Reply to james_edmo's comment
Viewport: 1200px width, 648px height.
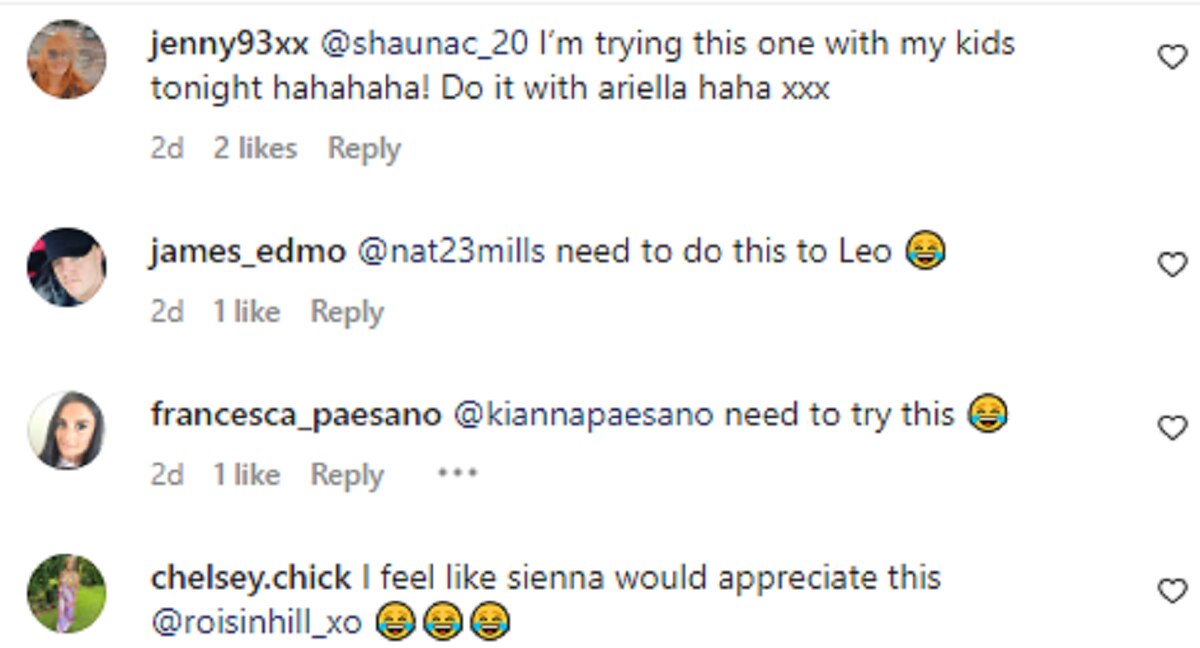click(346, 312)
